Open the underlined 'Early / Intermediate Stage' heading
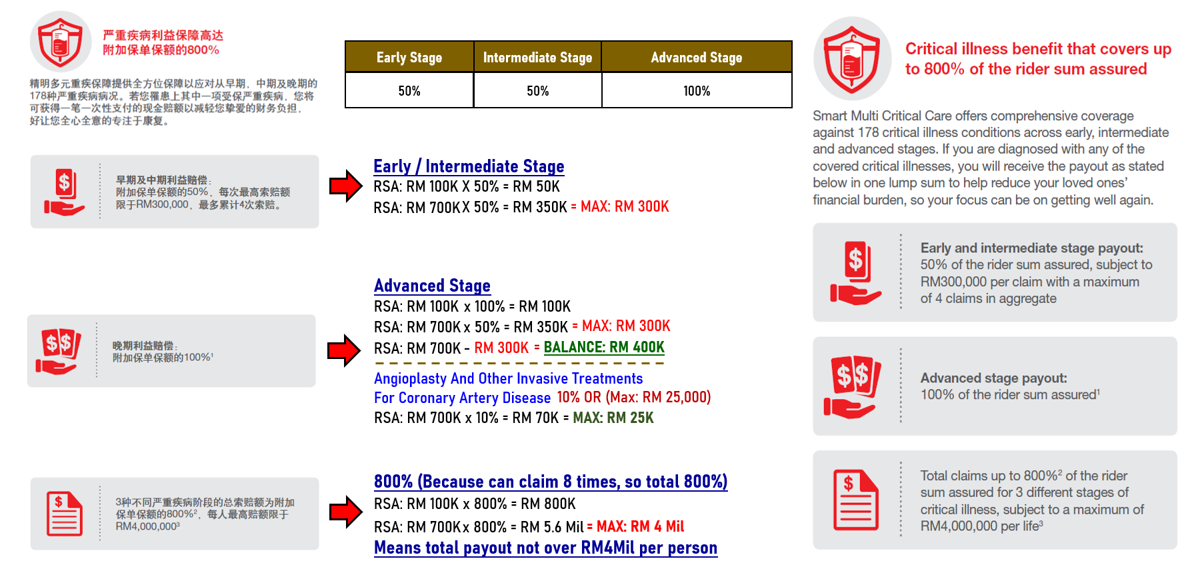Screen dimensions: 1192x575 469,166
